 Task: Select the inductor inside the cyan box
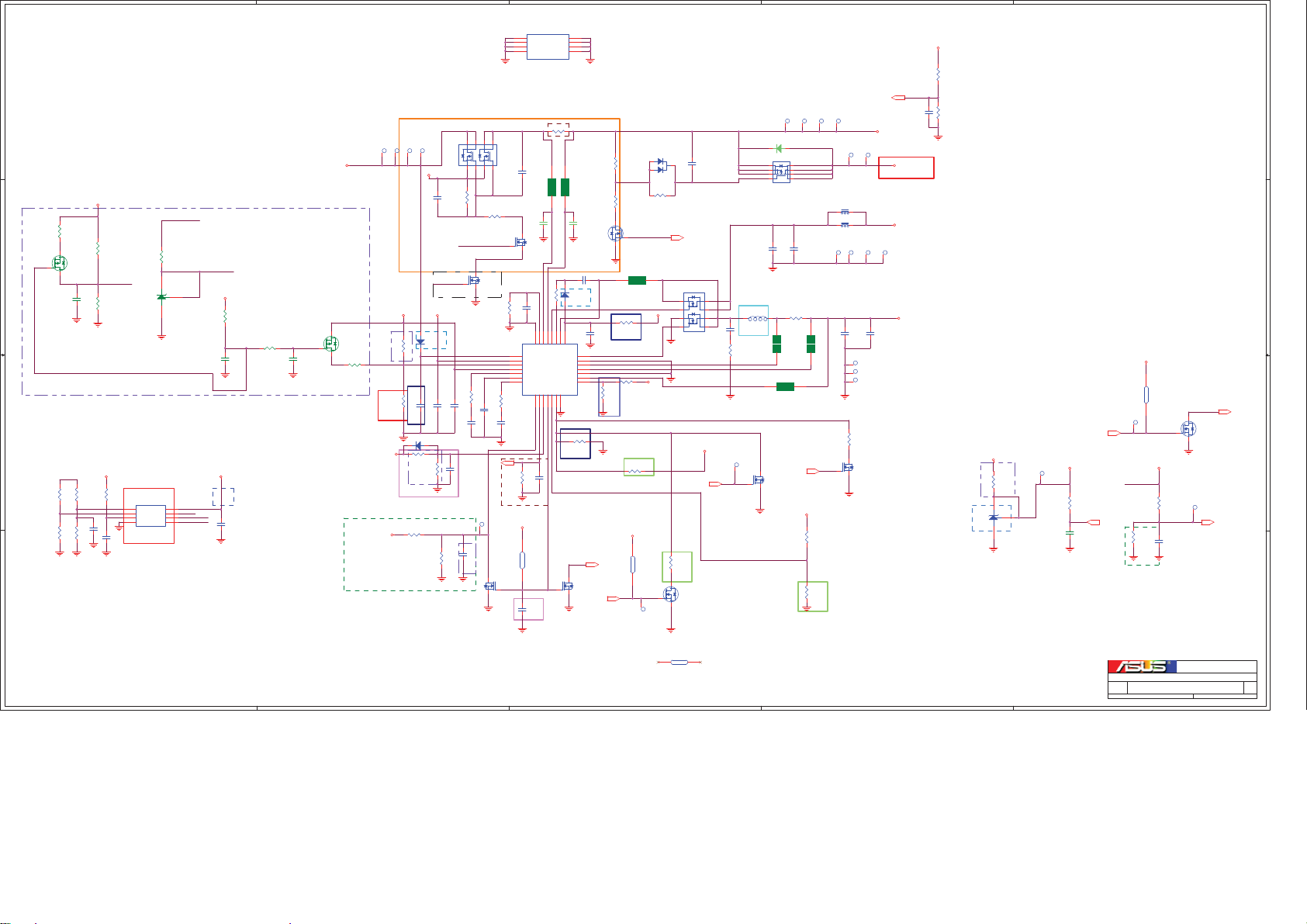click(757, 319)
